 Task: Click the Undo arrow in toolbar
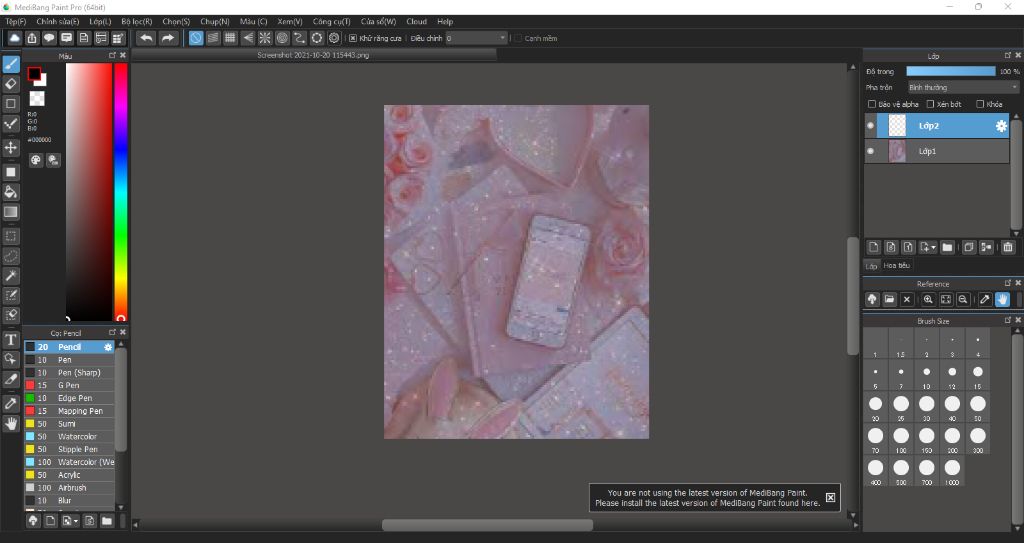point(146,38)
